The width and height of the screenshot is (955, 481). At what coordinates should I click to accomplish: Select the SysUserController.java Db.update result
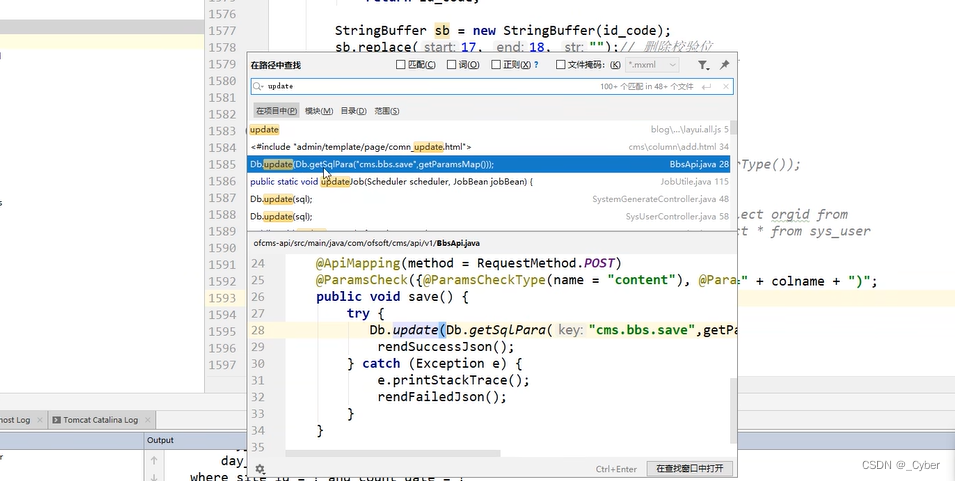(489, 216)
